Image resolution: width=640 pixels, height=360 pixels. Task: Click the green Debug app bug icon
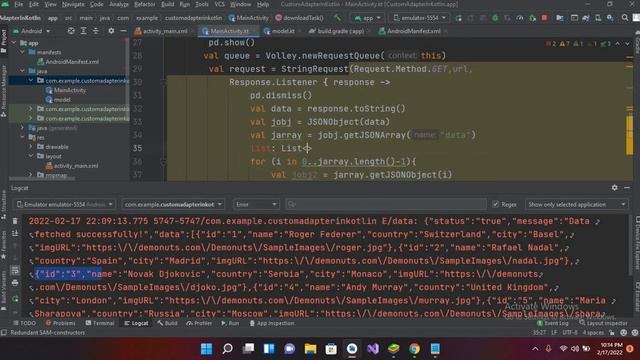495,18
